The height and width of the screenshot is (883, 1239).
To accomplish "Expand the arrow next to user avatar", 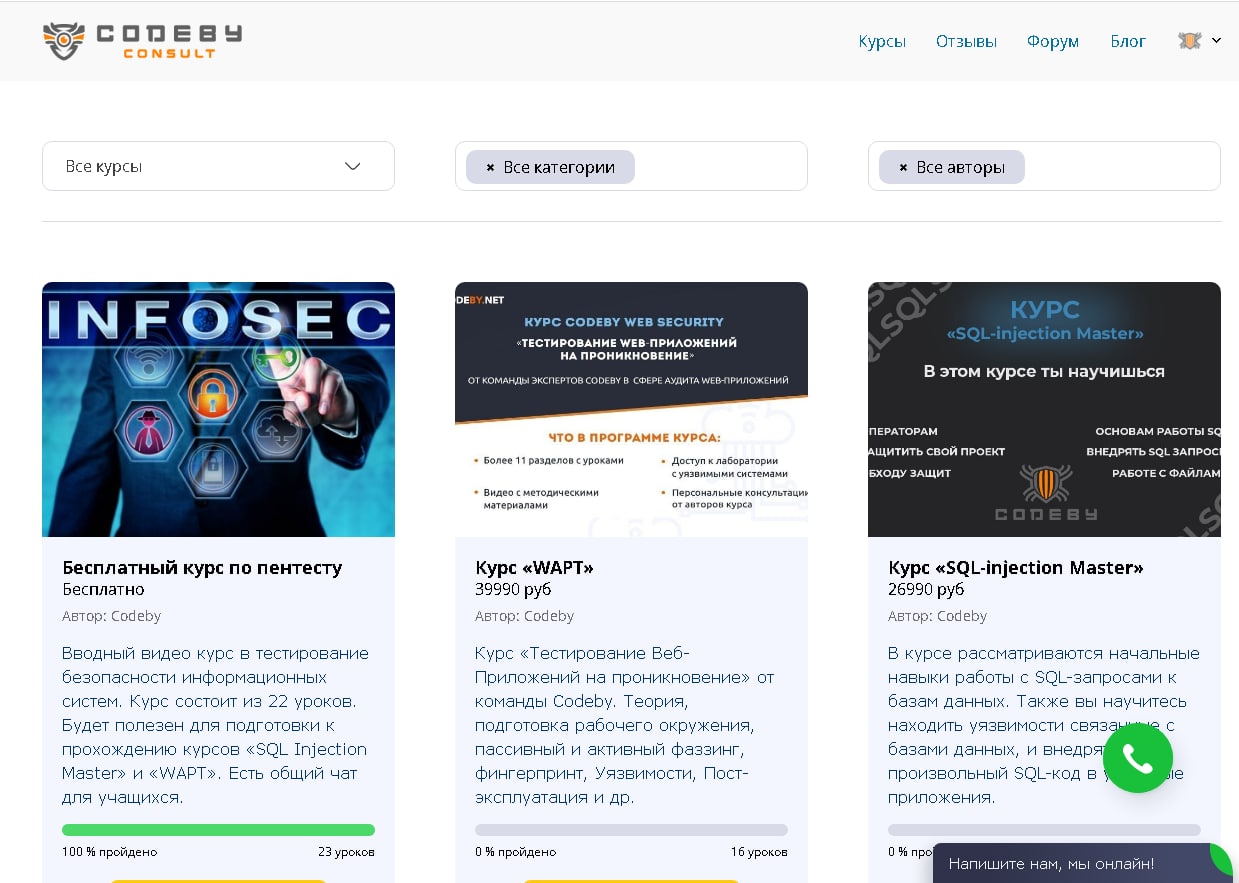I will click(1216, 41).
